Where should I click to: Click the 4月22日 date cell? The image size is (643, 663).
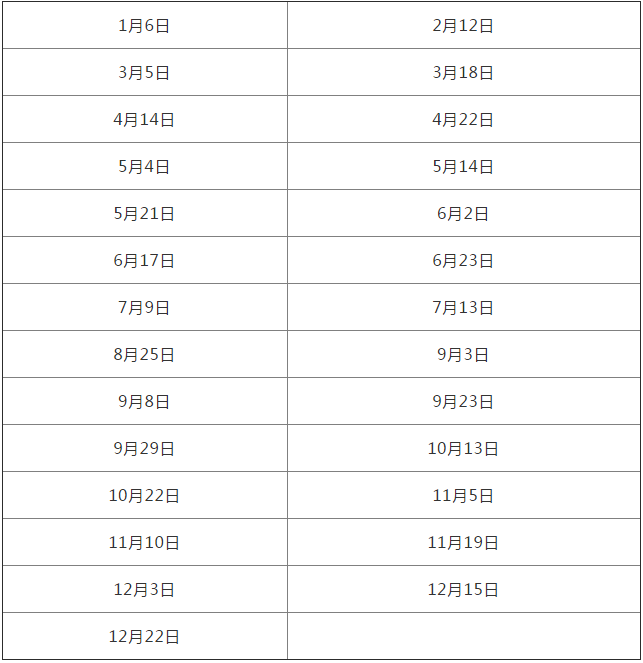464,119
